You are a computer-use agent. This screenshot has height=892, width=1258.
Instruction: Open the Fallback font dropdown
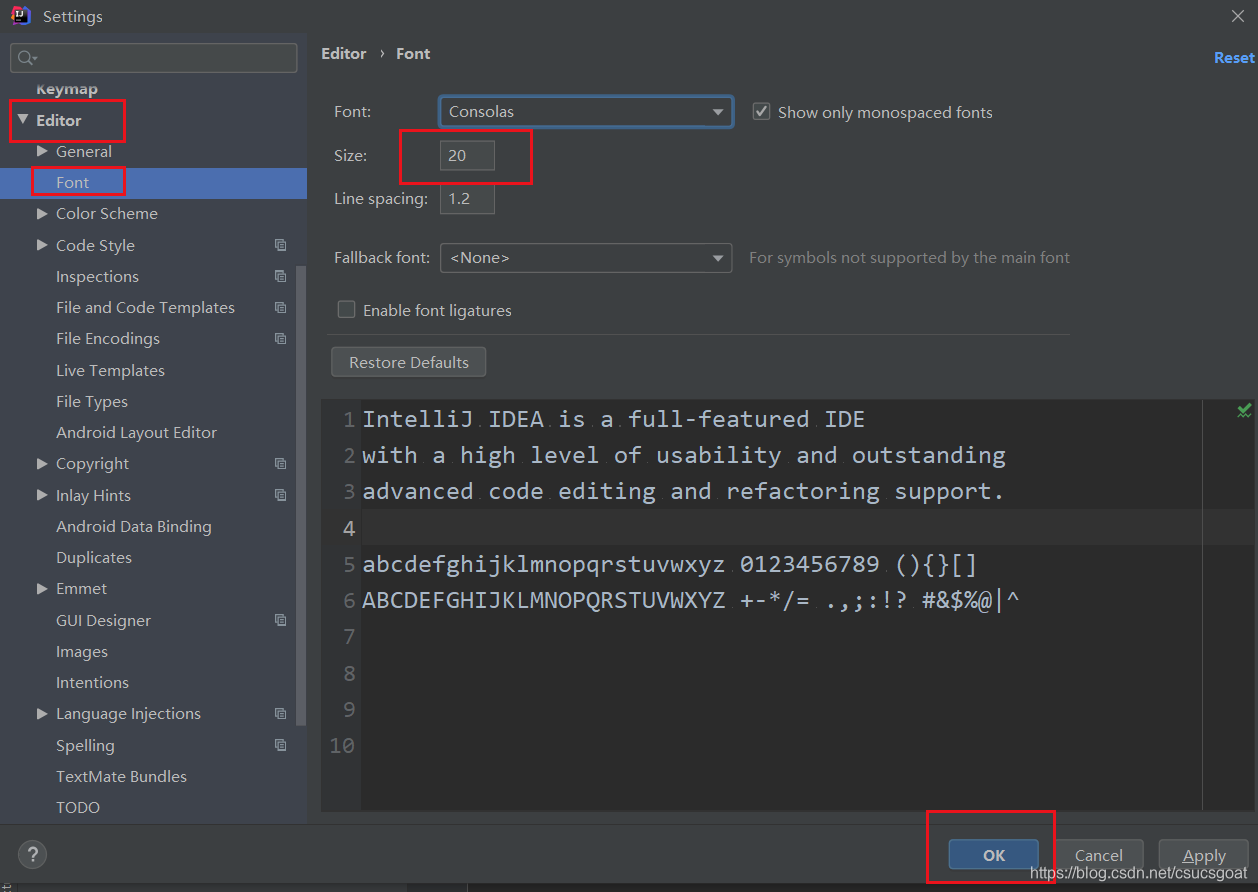tap(586, 258)
